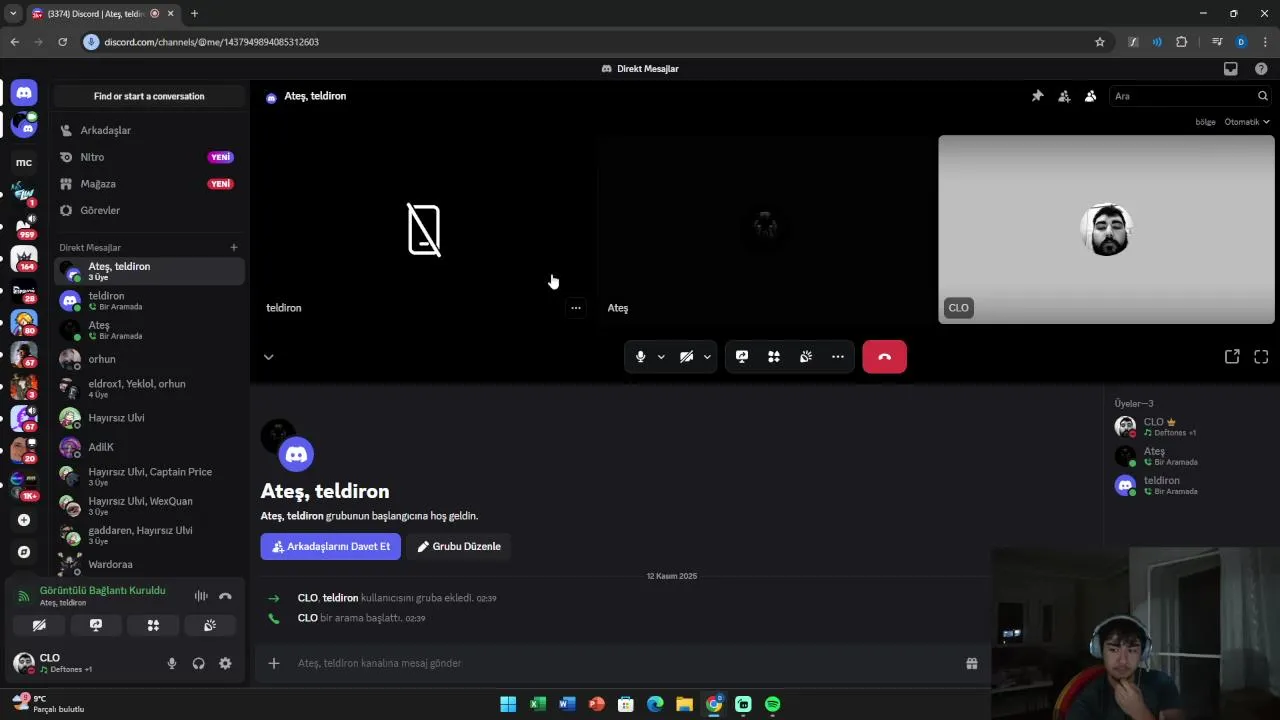Open Wardoraa direct message
The image size is (1280, 720).
[x=149, y=564]
